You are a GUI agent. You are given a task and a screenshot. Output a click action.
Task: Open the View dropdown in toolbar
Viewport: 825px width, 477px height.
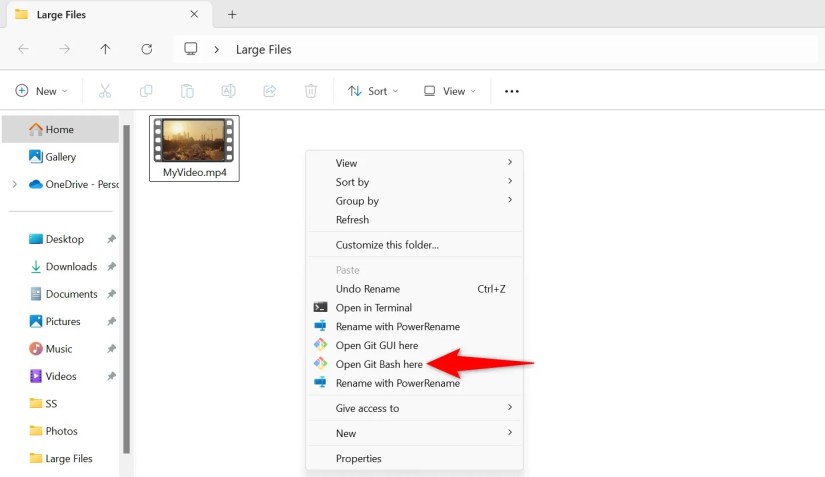point(450,91)
